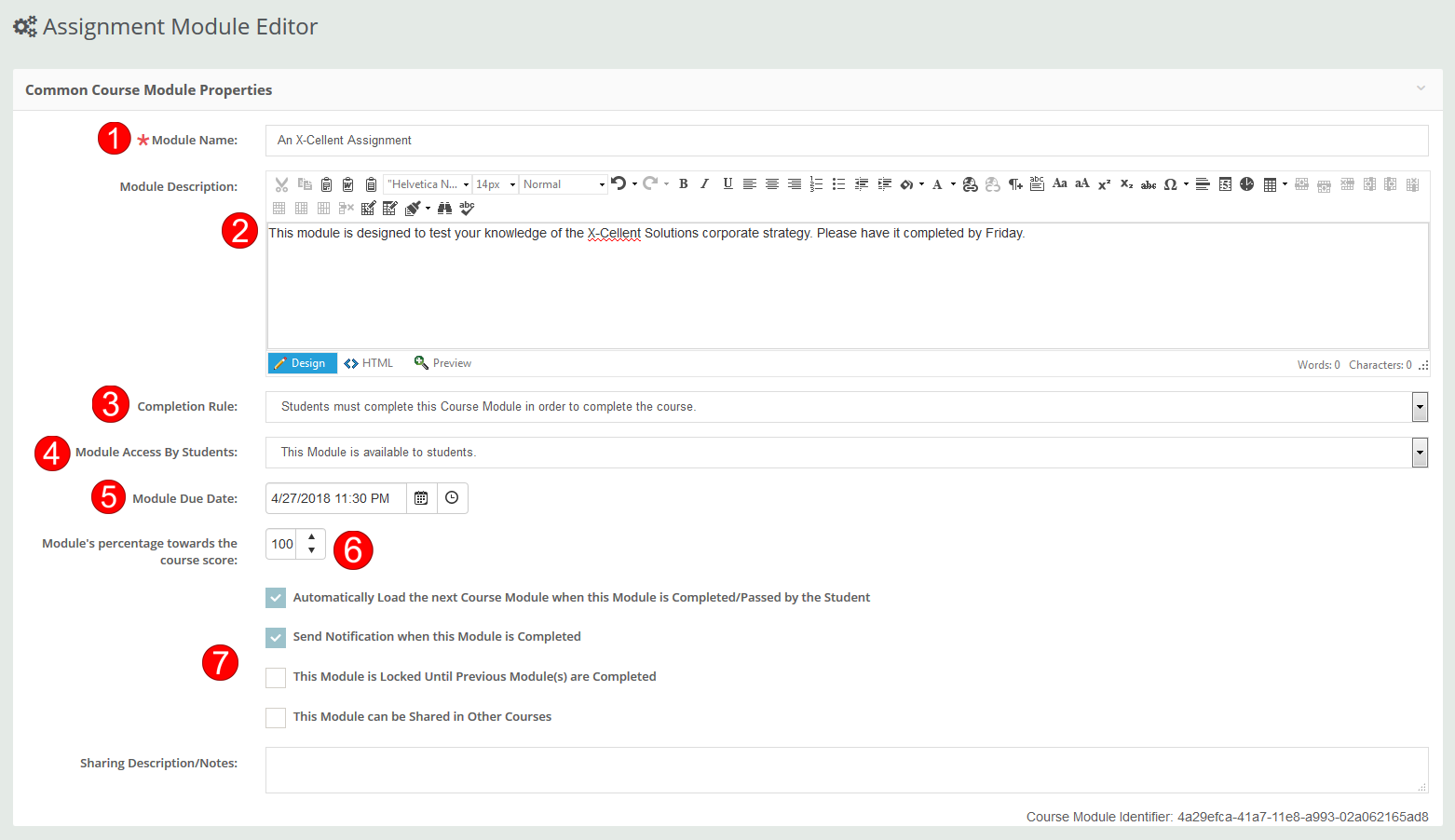
Task: Click the clock icon beside Module Due Date
Action: [452, 497]
